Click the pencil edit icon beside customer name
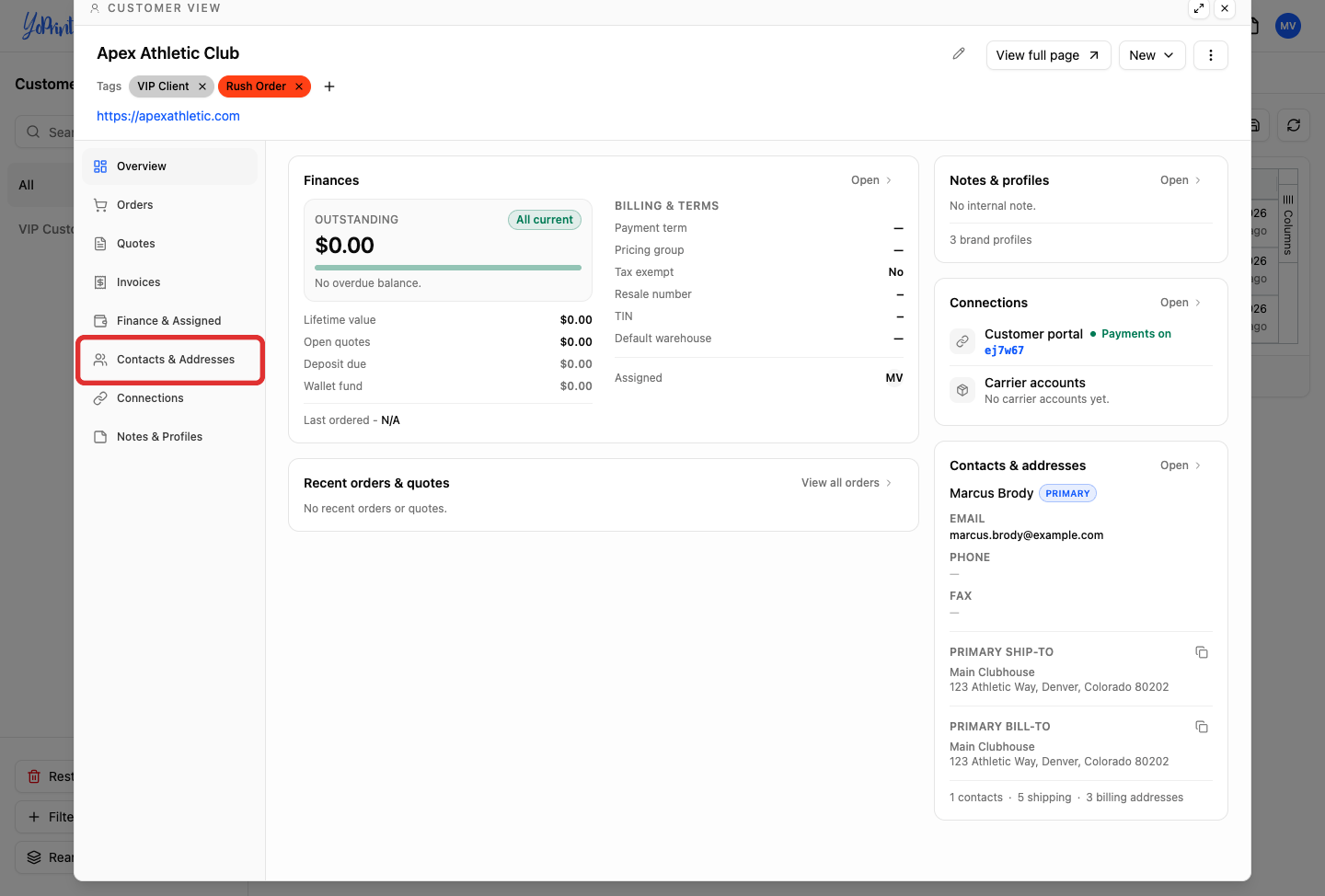Viewport: 1325px width, 896px height. coord(959,54)
